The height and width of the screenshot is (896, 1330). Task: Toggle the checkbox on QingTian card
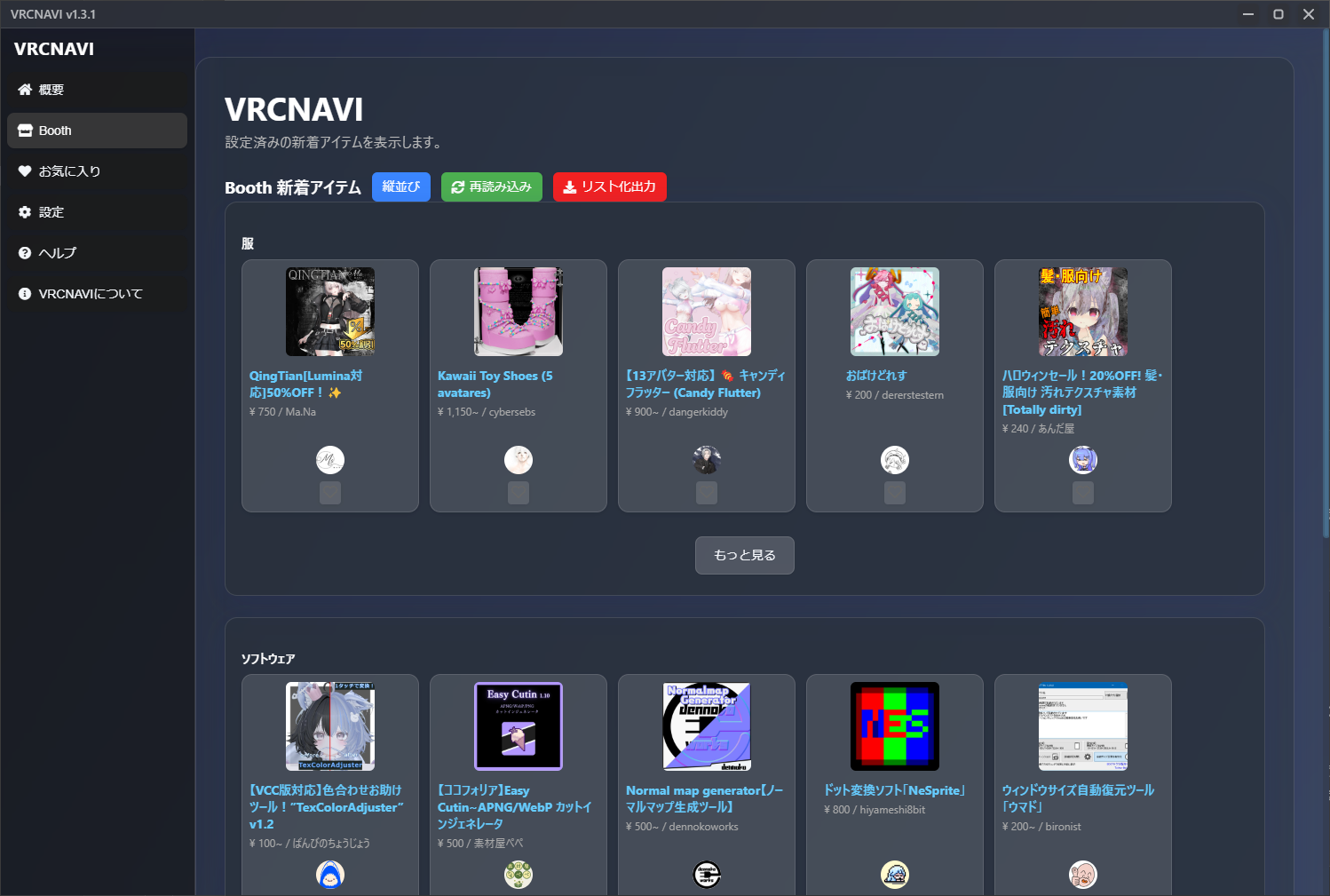(330, 493)
